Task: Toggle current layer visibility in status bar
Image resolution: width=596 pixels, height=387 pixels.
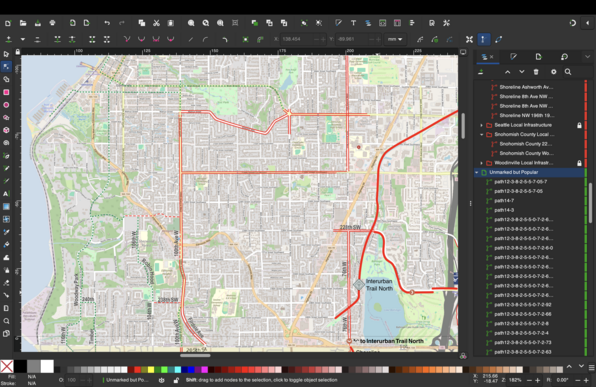Action: coord(162,380)
